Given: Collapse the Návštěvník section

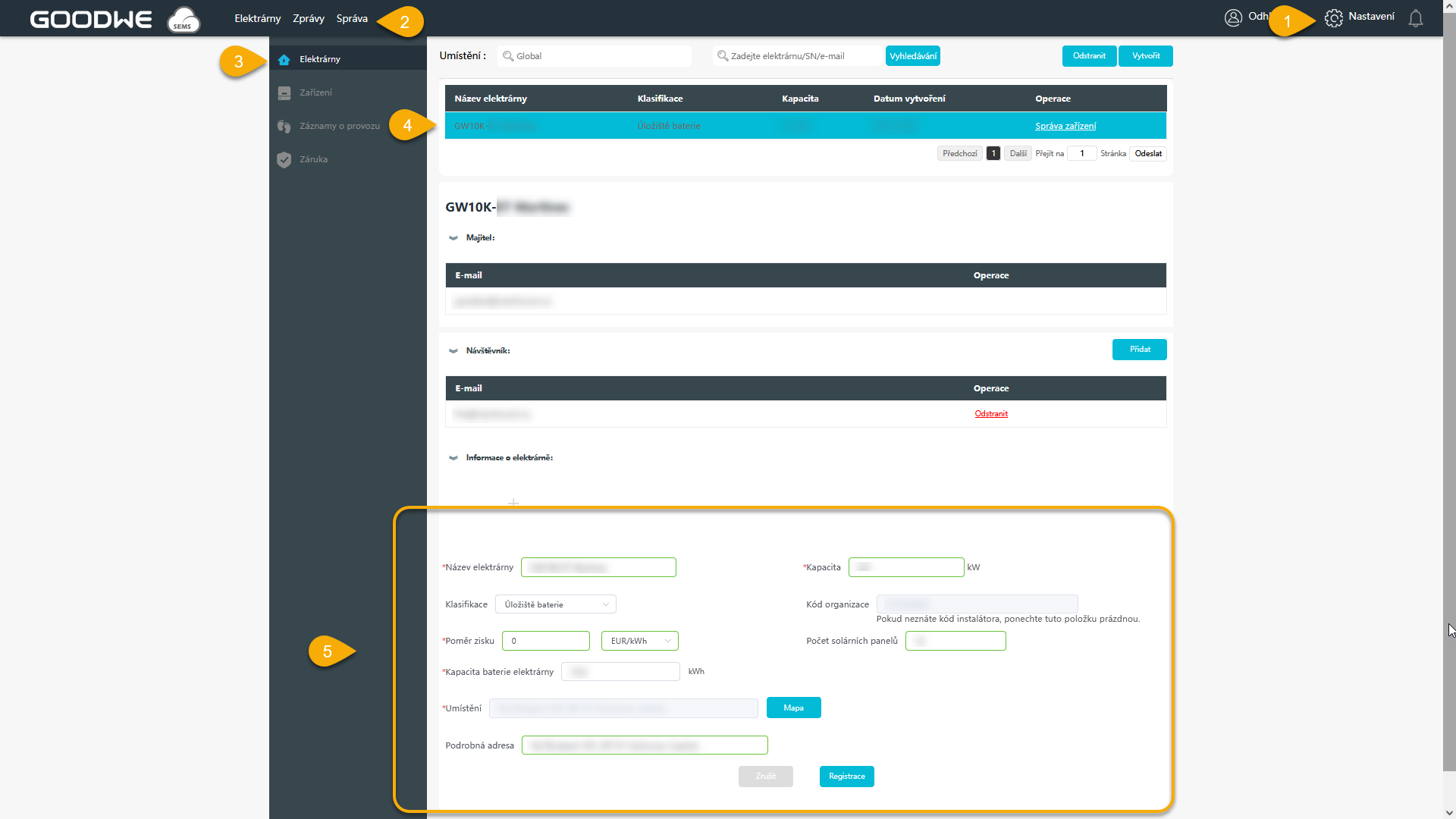Looking at the screenshot, I should tap(453, 351).
